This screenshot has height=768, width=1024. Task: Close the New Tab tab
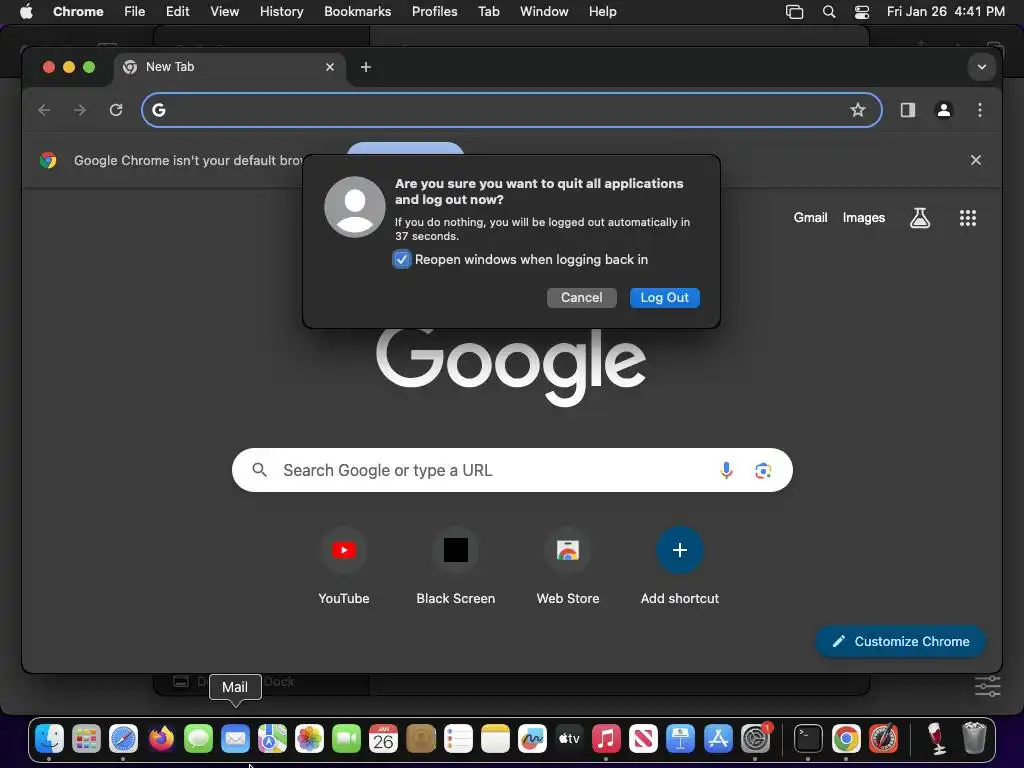tap(330, 67)
